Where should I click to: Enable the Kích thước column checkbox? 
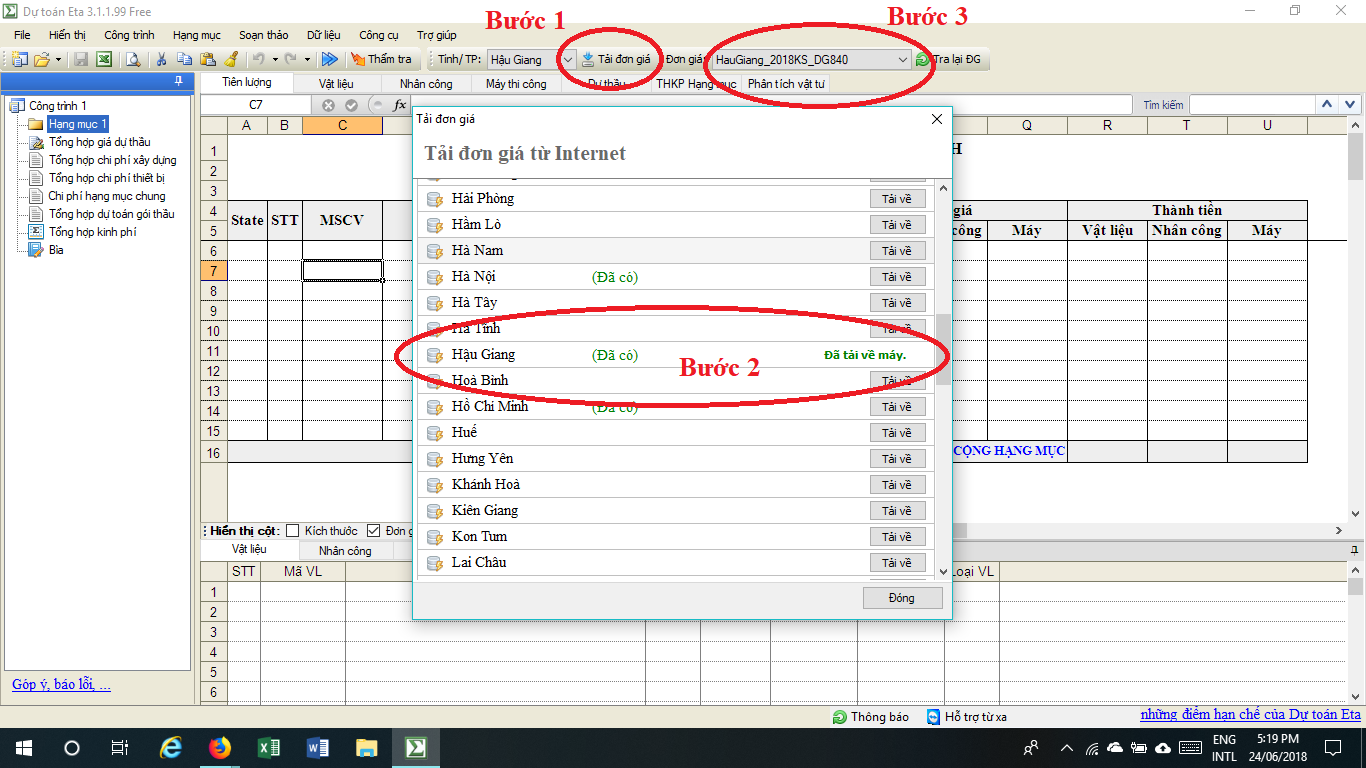(293, 531)
